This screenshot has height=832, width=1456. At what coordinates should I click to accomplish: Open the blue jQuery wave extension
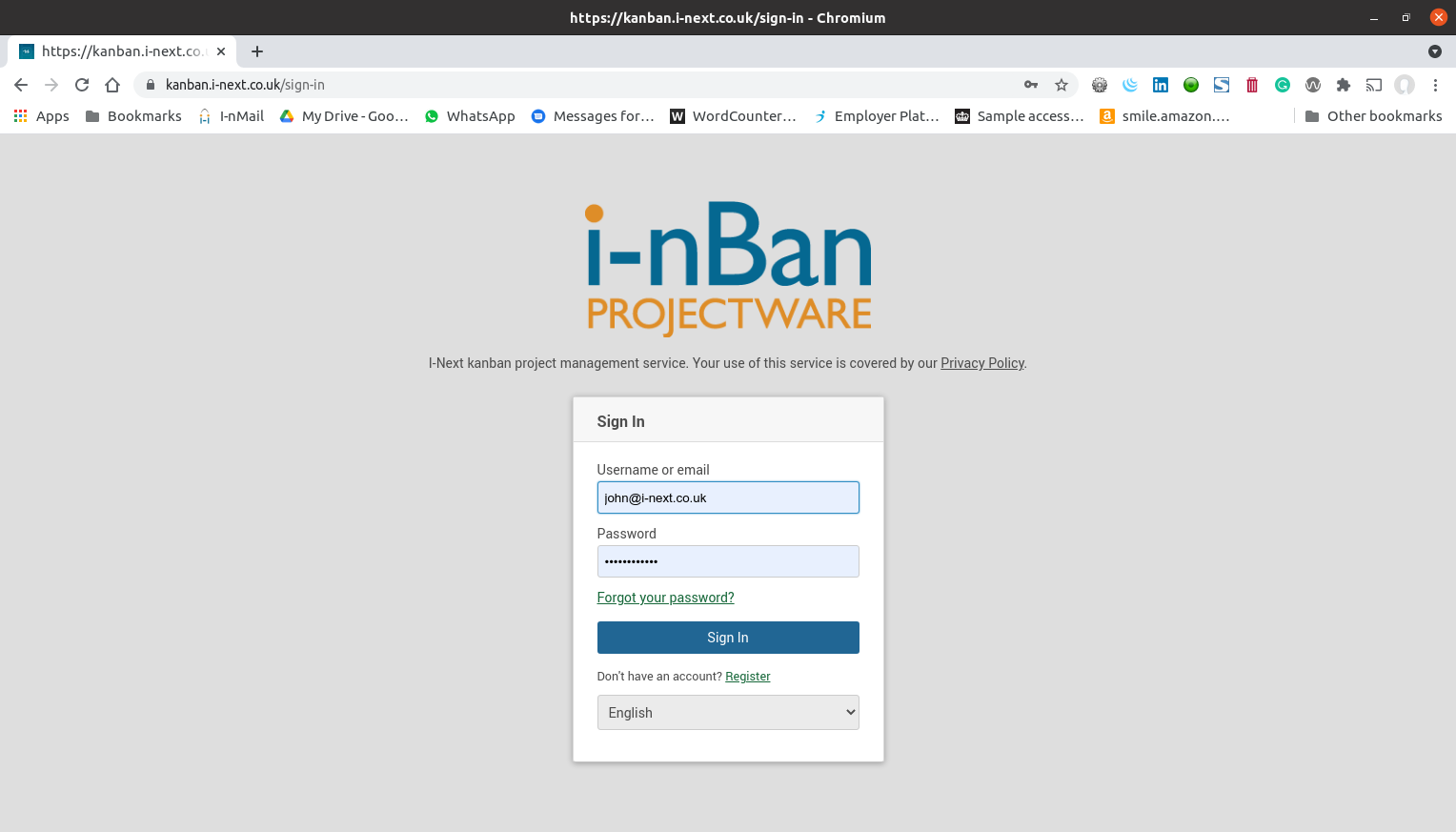pos(1130,85)
